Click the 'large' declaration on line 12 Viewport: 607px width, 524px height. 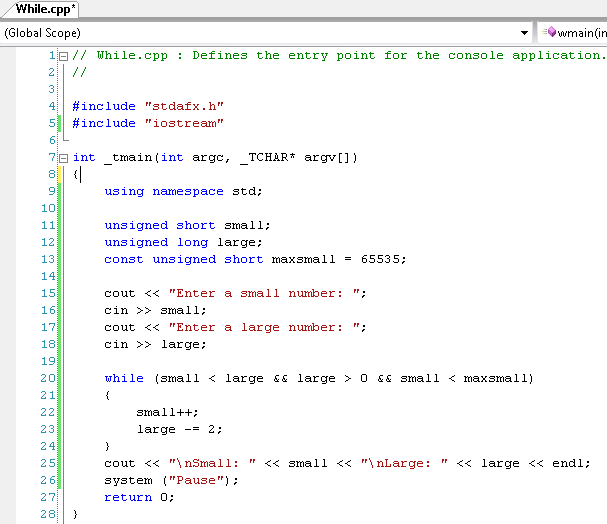tap(236, 243)
